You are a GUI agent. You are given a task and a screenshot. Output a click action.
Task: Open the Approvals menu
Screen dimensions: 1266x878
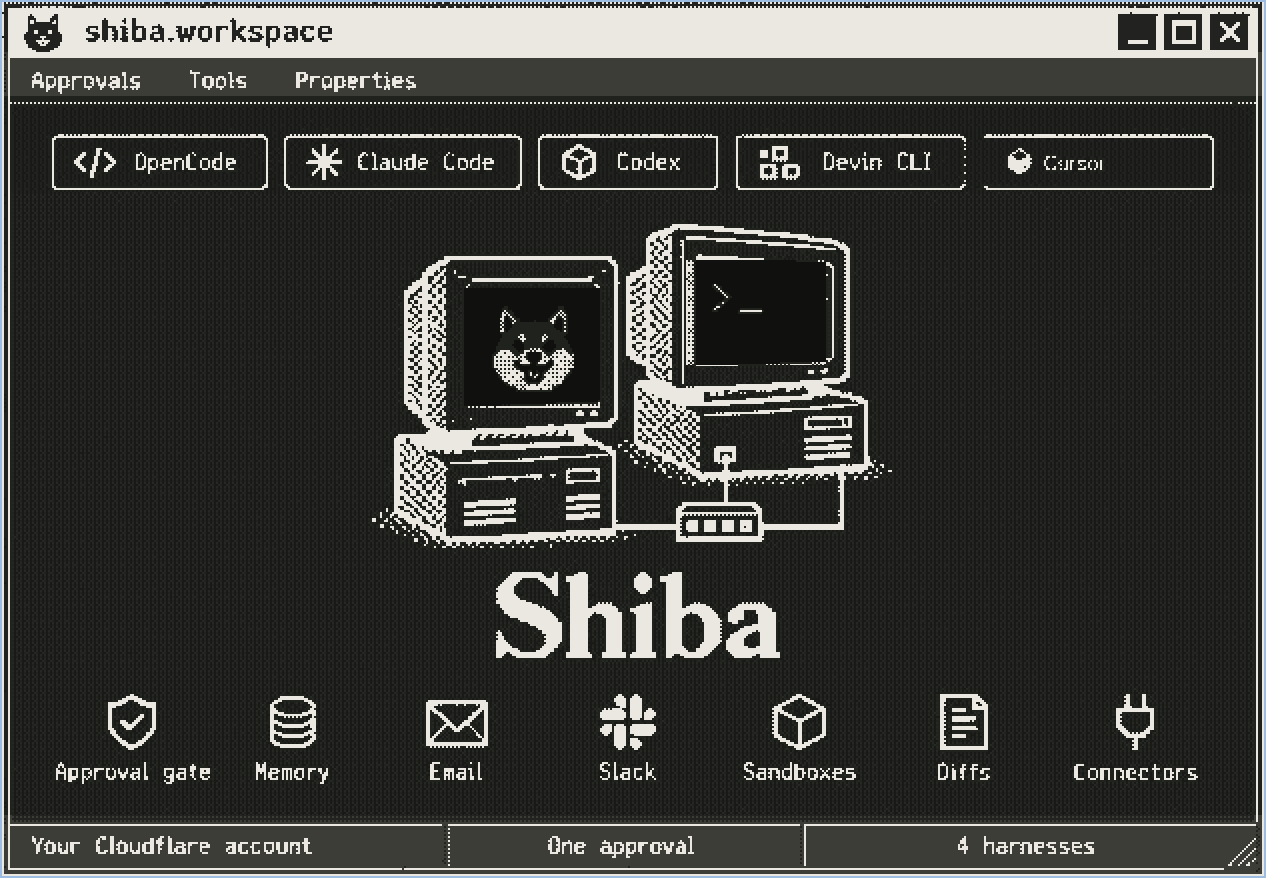point(86,80)
